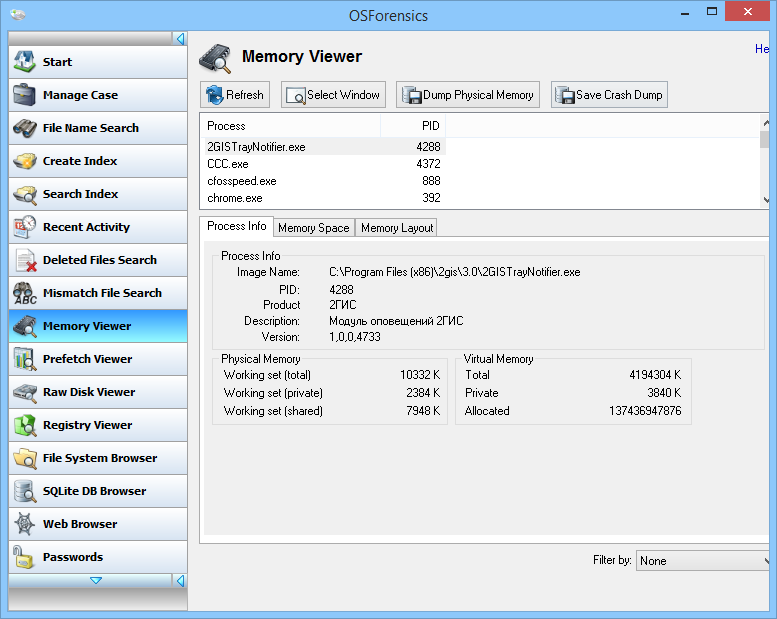This screenshot has width=777, height=619.
Task: Minimize the OSForensics window
Action: (685, 12)
